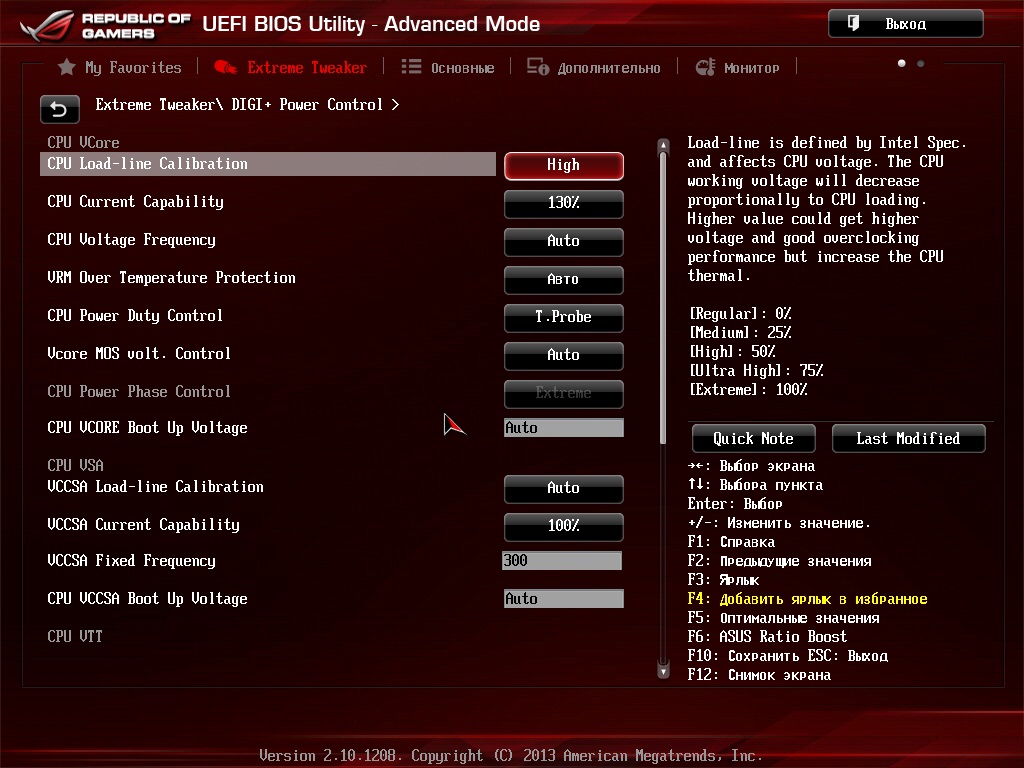Open Vcore MOS volt. Control dropdown
The width and height of the screenshot is (1024, 768).
point(564,355)
